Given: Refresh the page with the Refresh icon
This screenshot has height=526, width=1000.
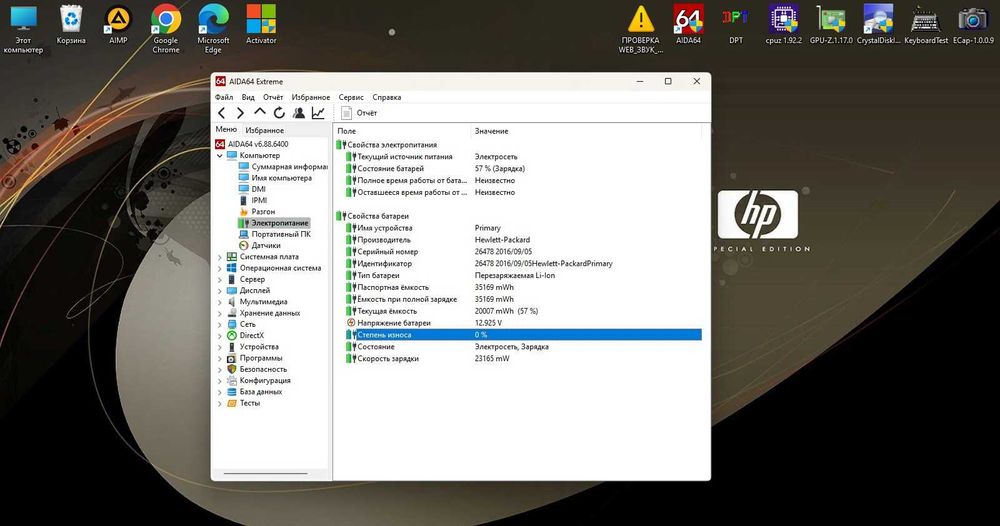Looking at the screenshot, I should pyautogui.click(x=279, y=113).
